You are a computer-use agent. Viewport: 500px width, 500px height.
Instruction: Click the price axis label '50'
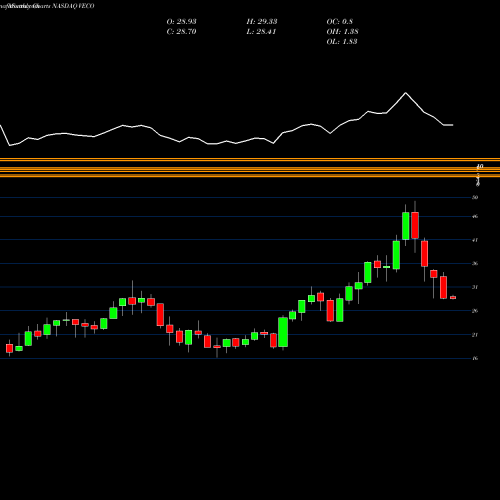pos(475,197)
